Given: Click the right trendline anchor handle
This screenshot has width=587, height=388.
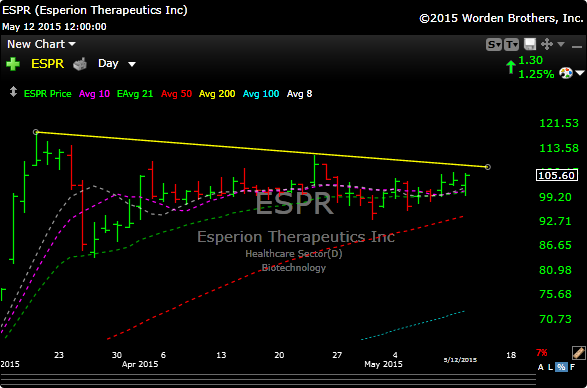Looking at the screenshot, I should click(487, 167).
